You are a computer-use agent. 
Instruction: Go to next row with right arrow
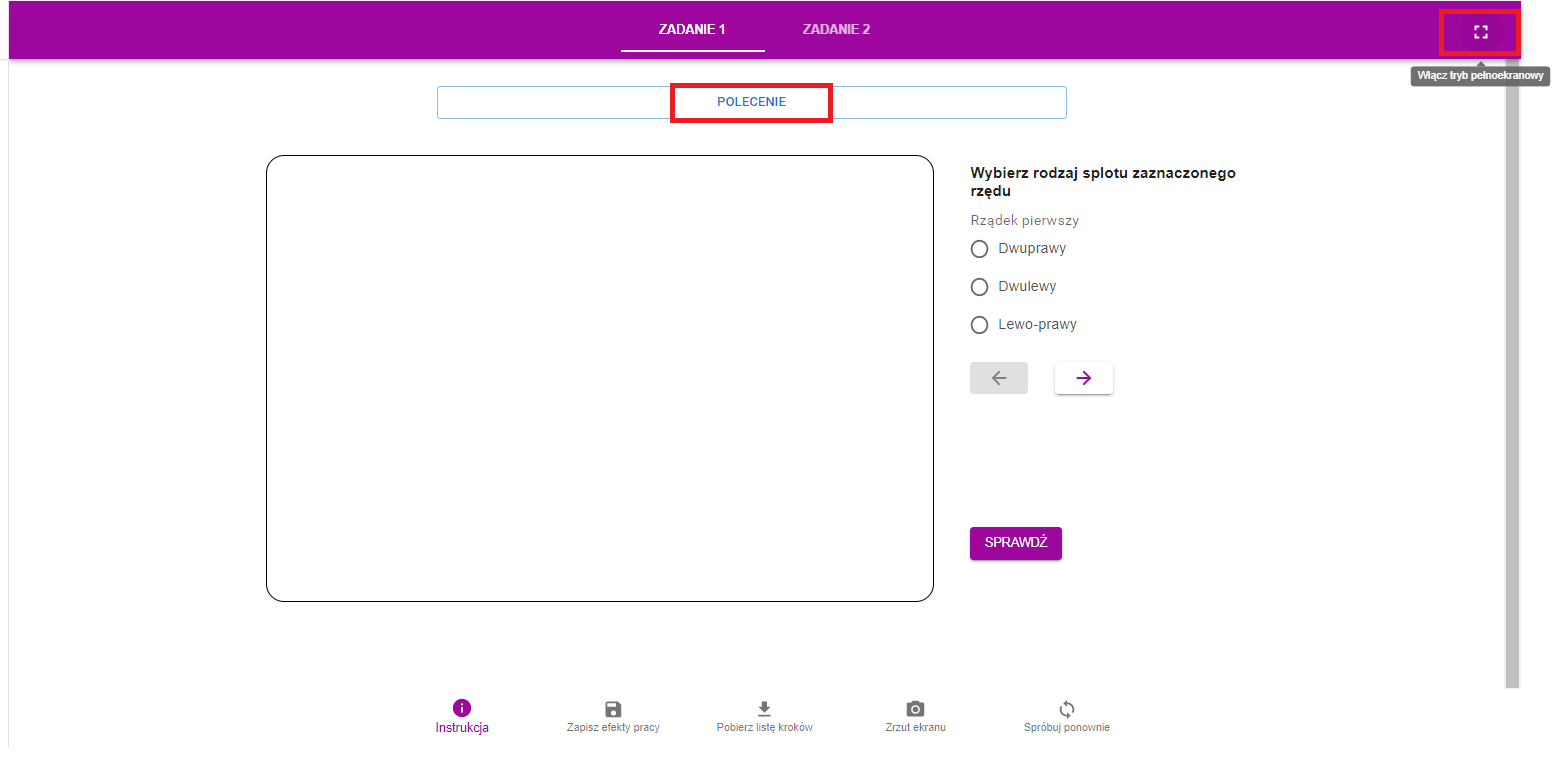(1083, 378)
